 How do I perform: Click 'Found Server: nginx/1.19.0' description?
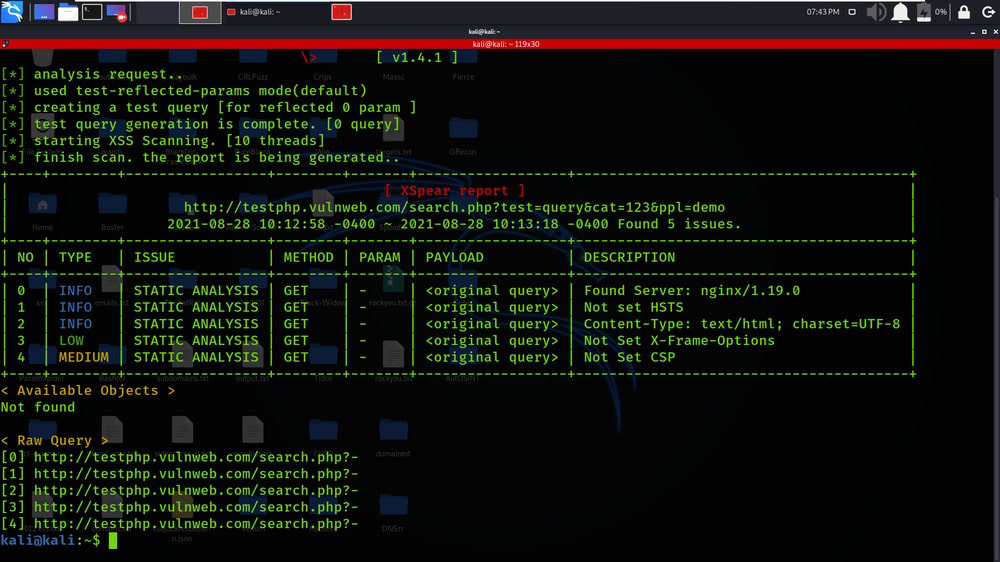[692, 290]
